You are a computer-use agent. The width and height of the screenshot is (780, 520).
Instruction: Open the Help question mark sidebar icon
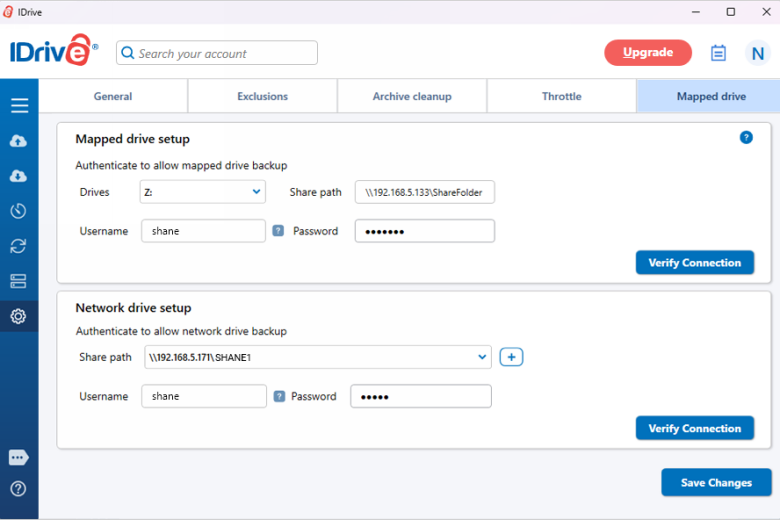click(x=18, y=489)
